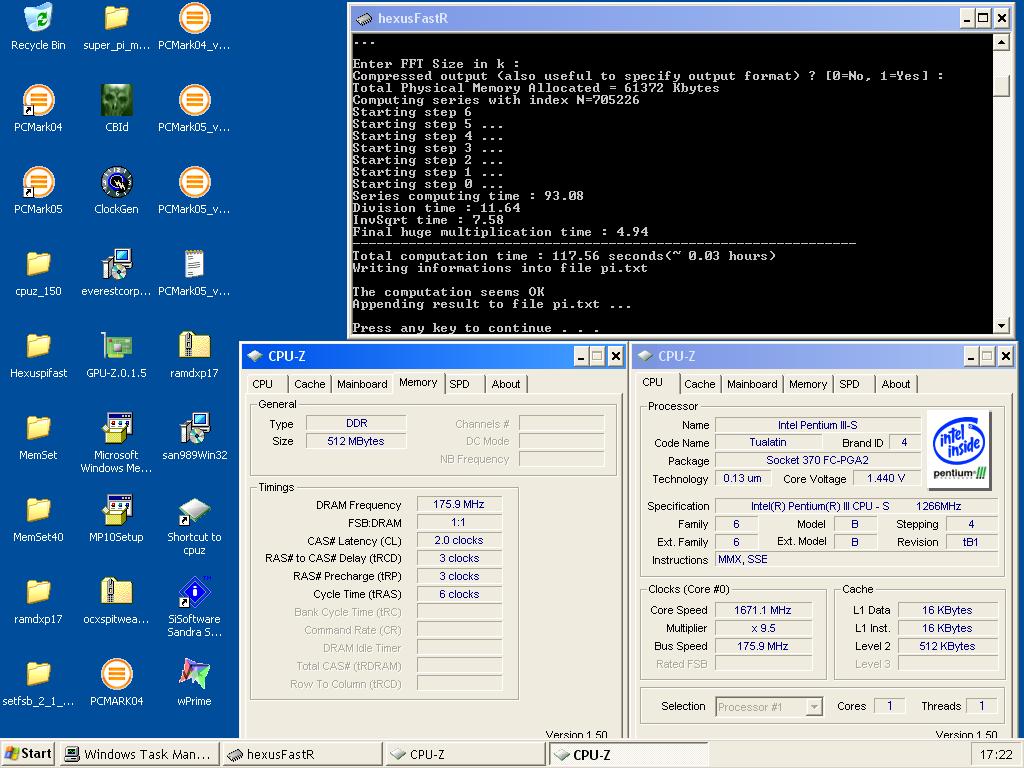Screen dimensions: 1024x768
Task: Launch the PCMARK04 icon in the bottom row
Action: 116,674
